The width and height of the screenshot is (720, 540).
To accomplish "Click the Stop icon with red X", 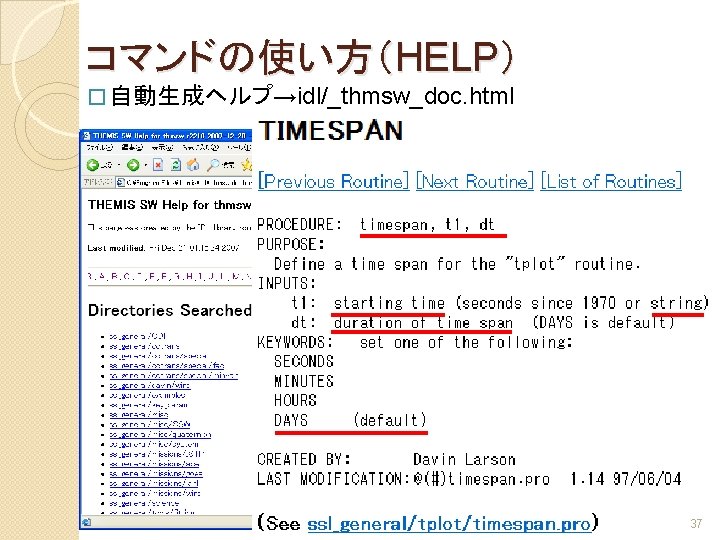I will (158, 165).
